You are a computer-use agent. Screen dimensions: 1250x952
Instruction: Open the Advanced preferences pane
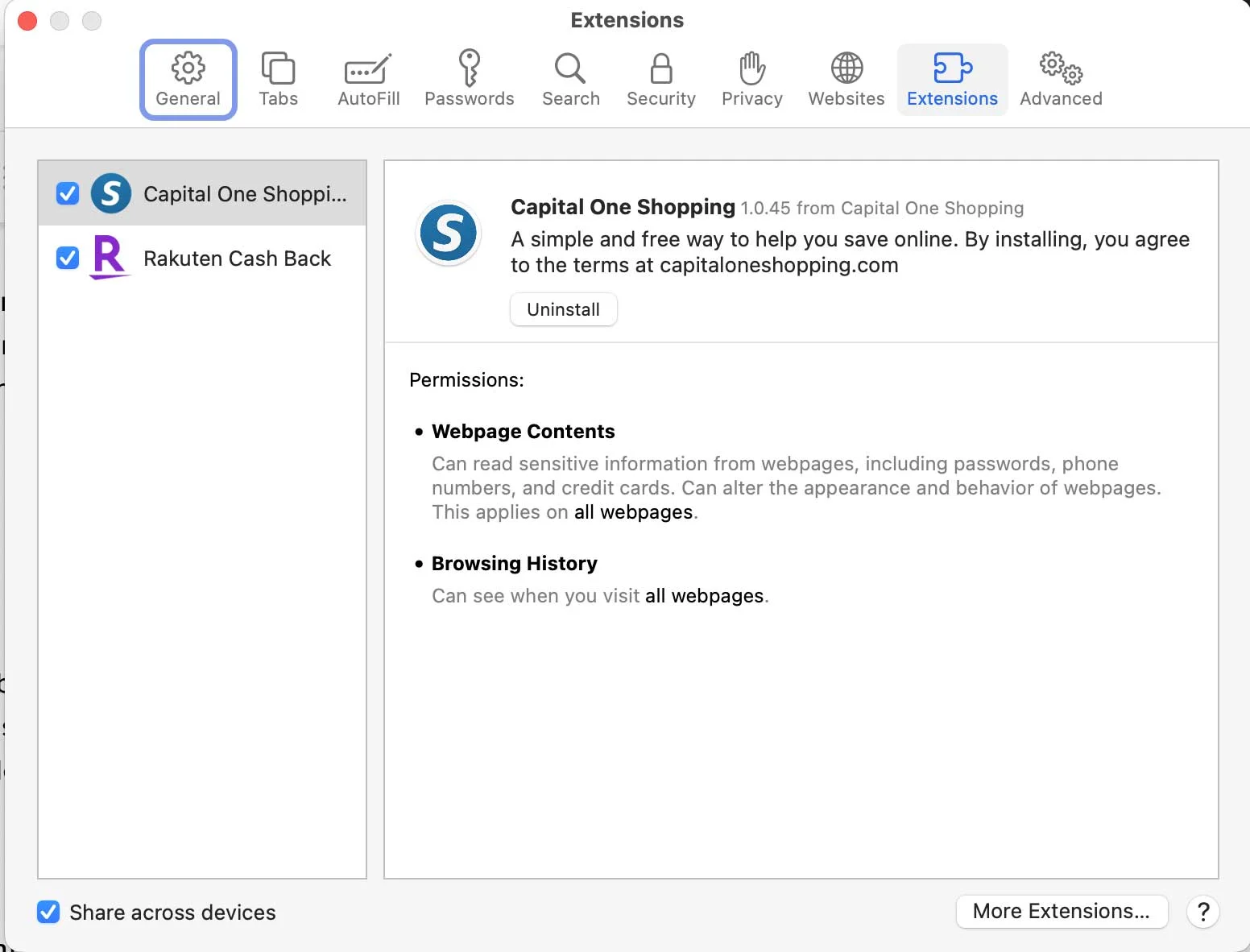point(1061,80)
